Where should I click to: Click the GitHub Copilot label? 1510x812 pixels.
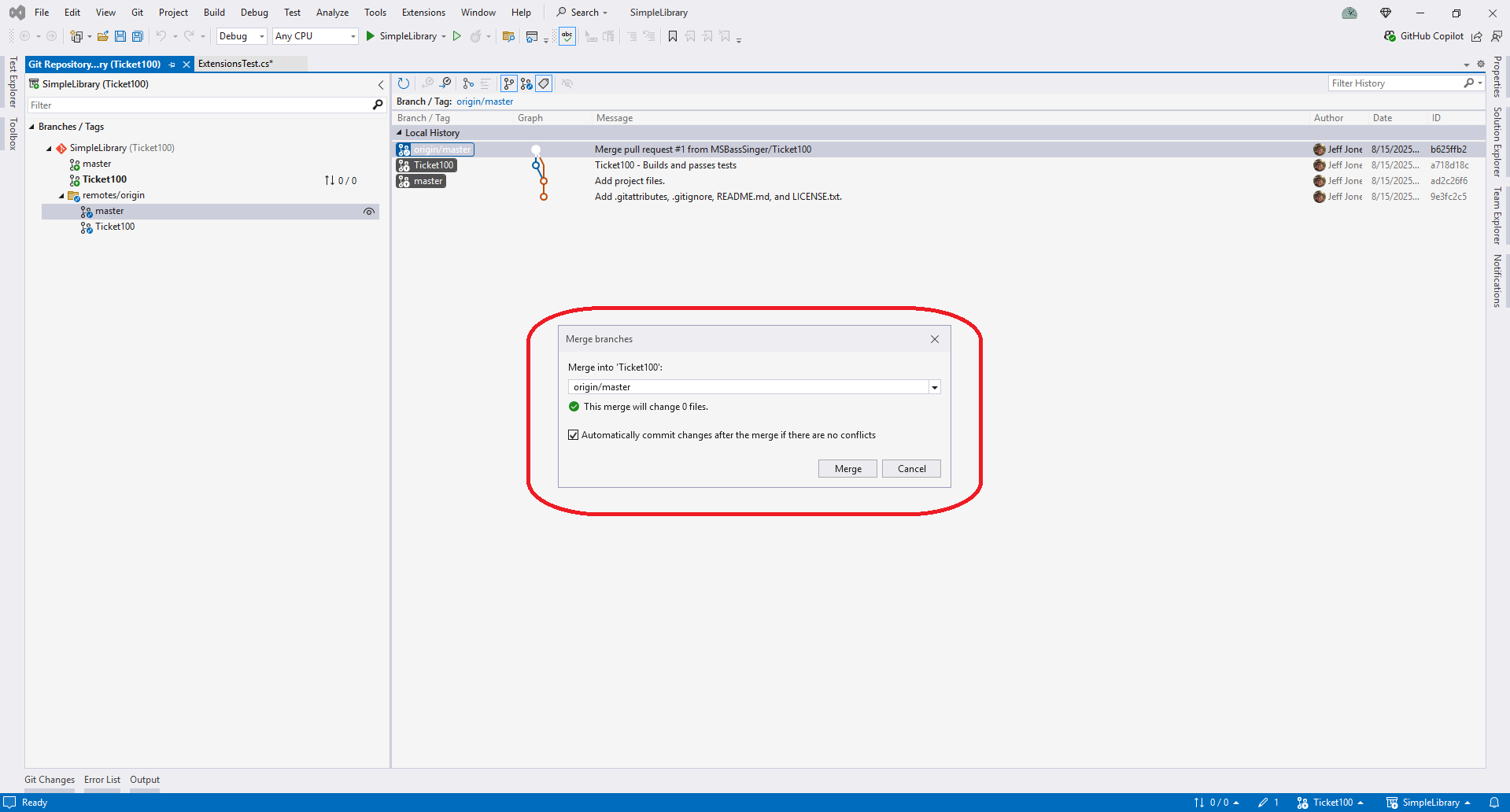[x=1432, y=36]
